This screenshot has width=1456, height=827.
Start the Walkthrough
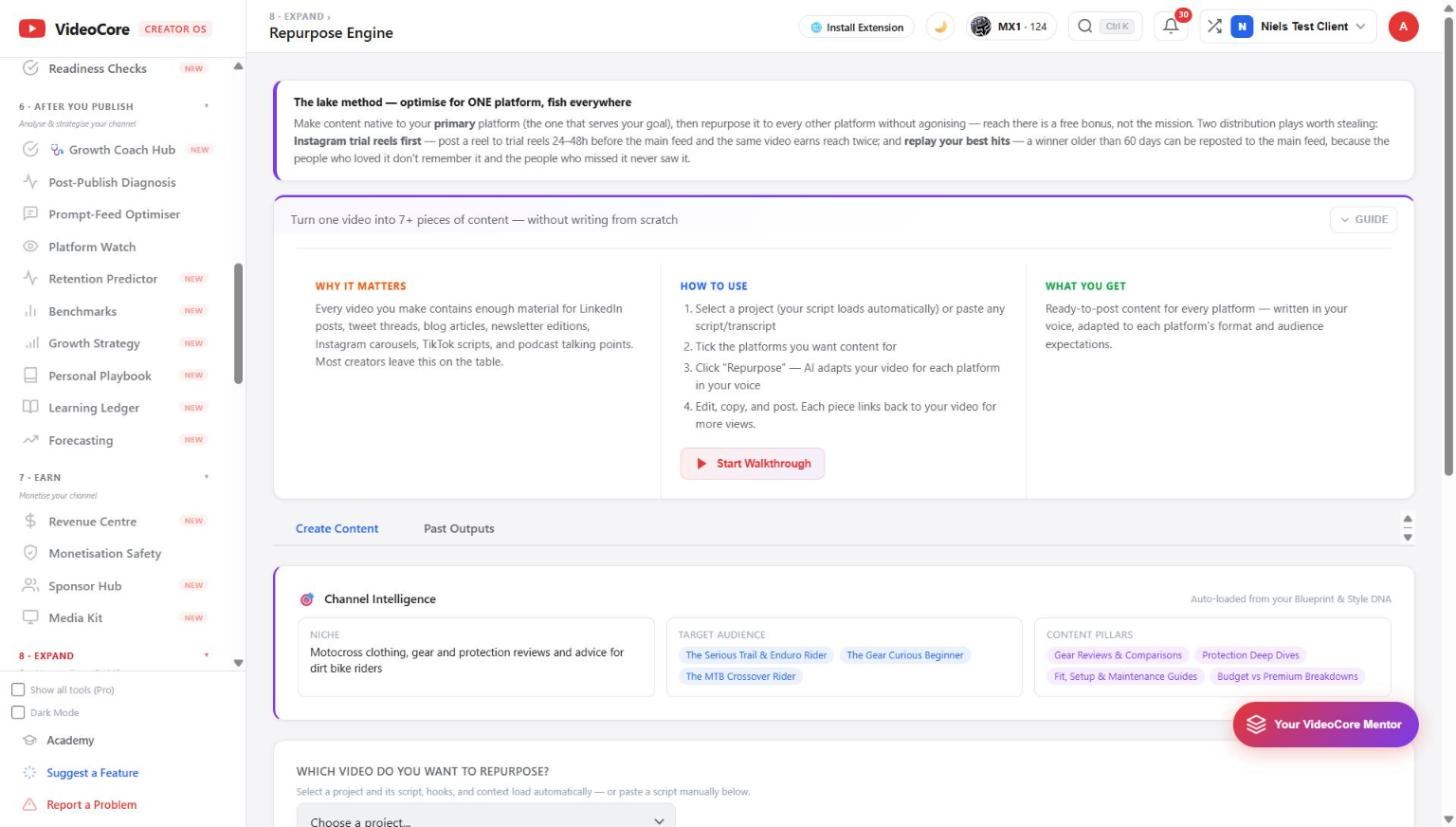[x=753, y=464]
